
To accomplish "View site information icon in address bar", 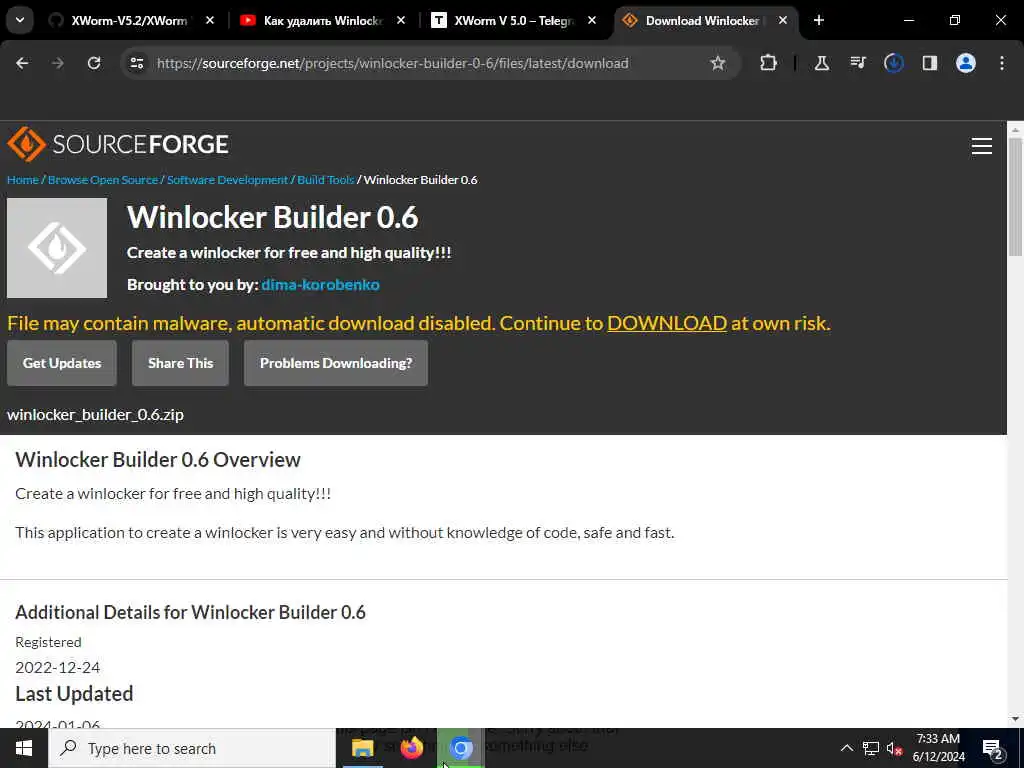I will [137, 63].
